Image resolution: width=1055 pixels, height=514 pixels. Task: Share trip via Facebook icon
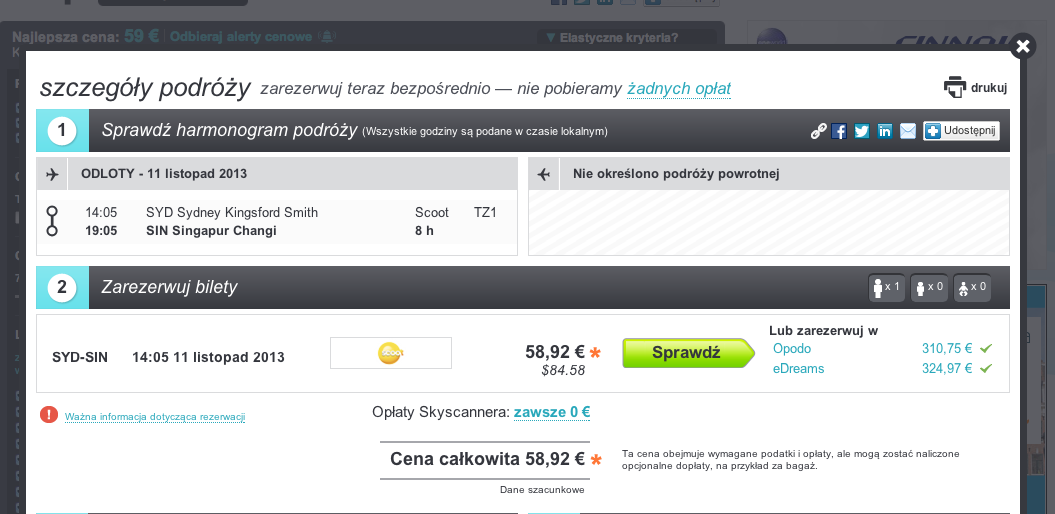point(839,131)
